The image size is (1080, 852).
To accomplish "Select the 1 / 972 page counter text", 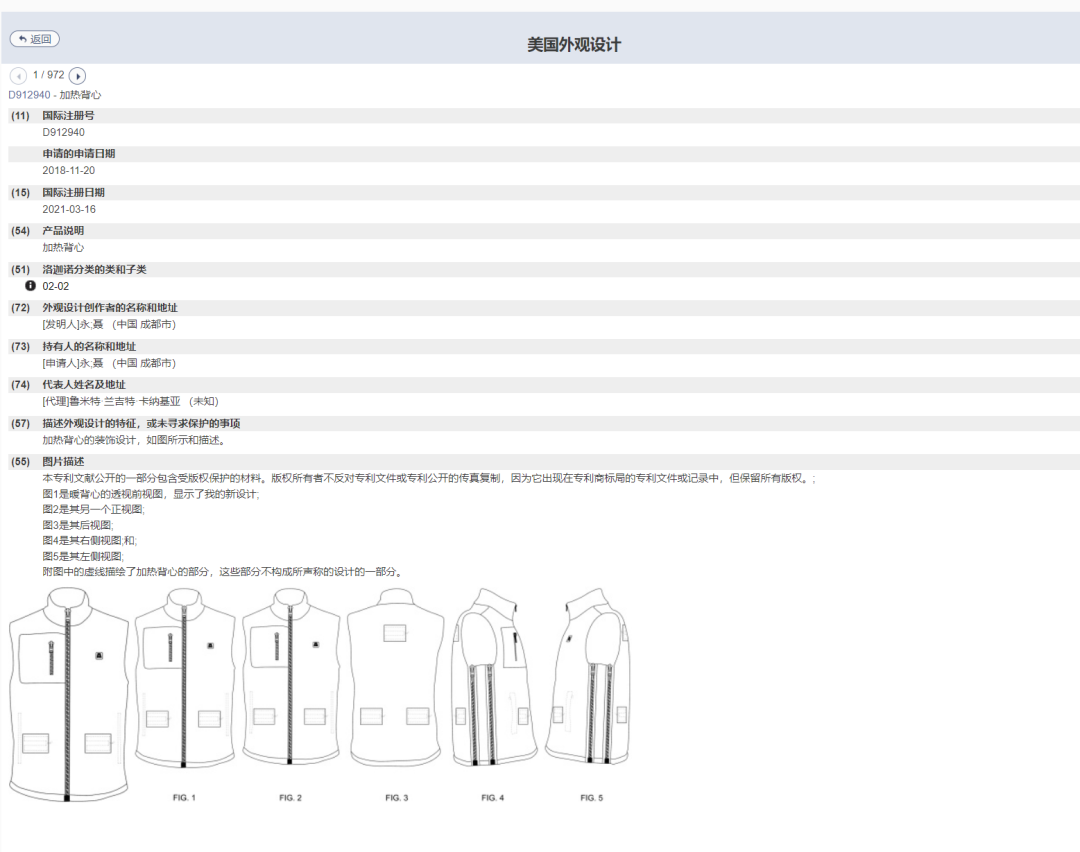I will point(48,75).
